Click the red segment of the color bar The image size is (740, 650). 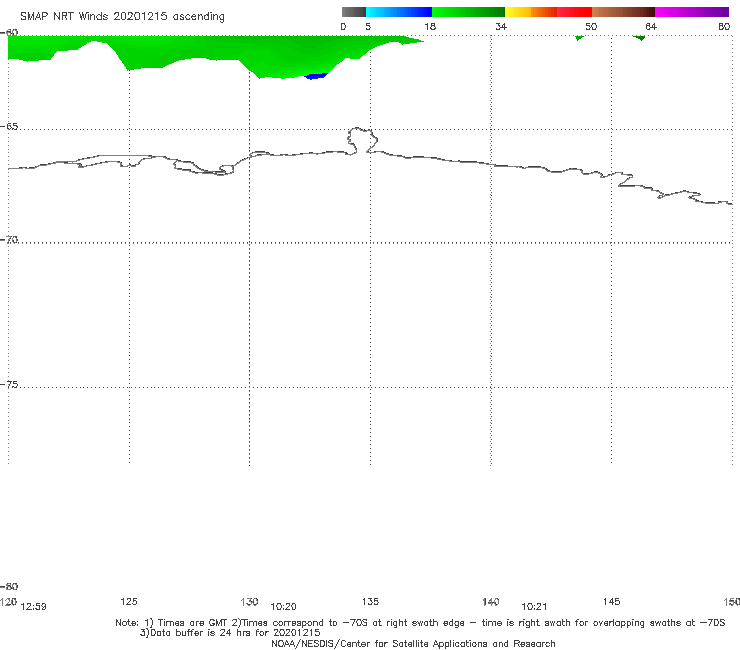point(574,12)
